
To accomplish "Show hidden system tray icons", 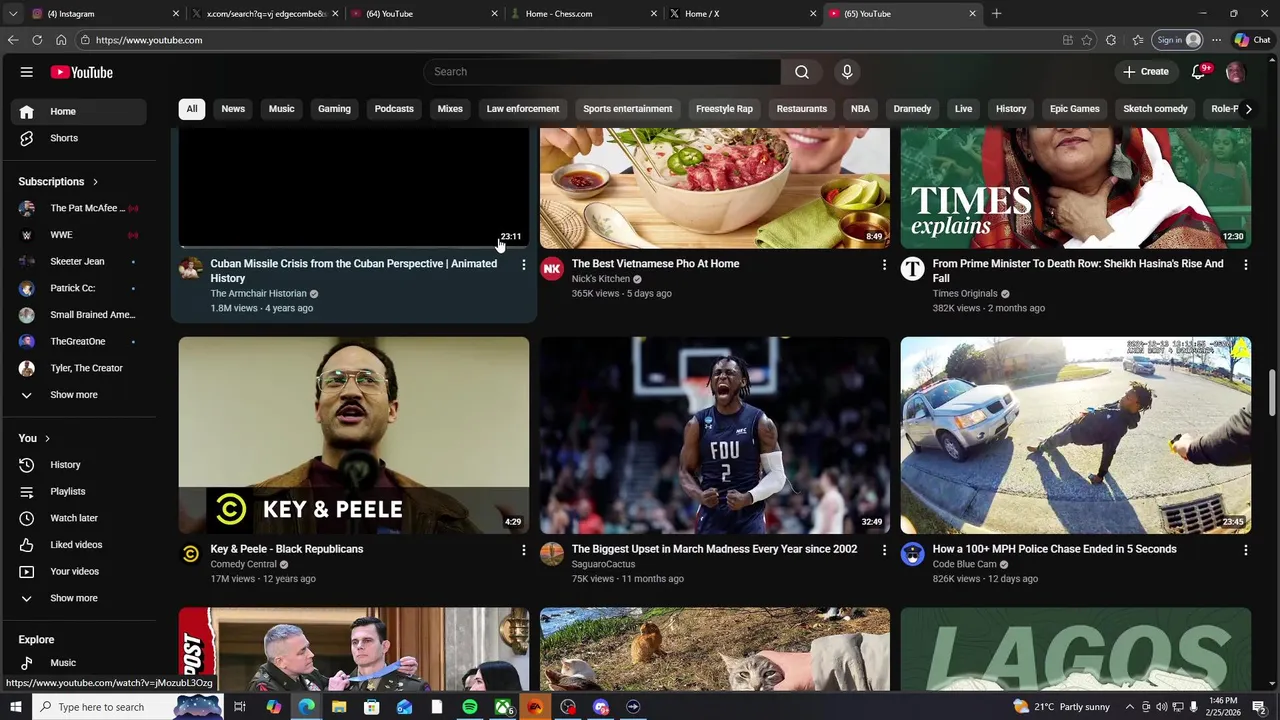I will click(x=1129, y=707).
